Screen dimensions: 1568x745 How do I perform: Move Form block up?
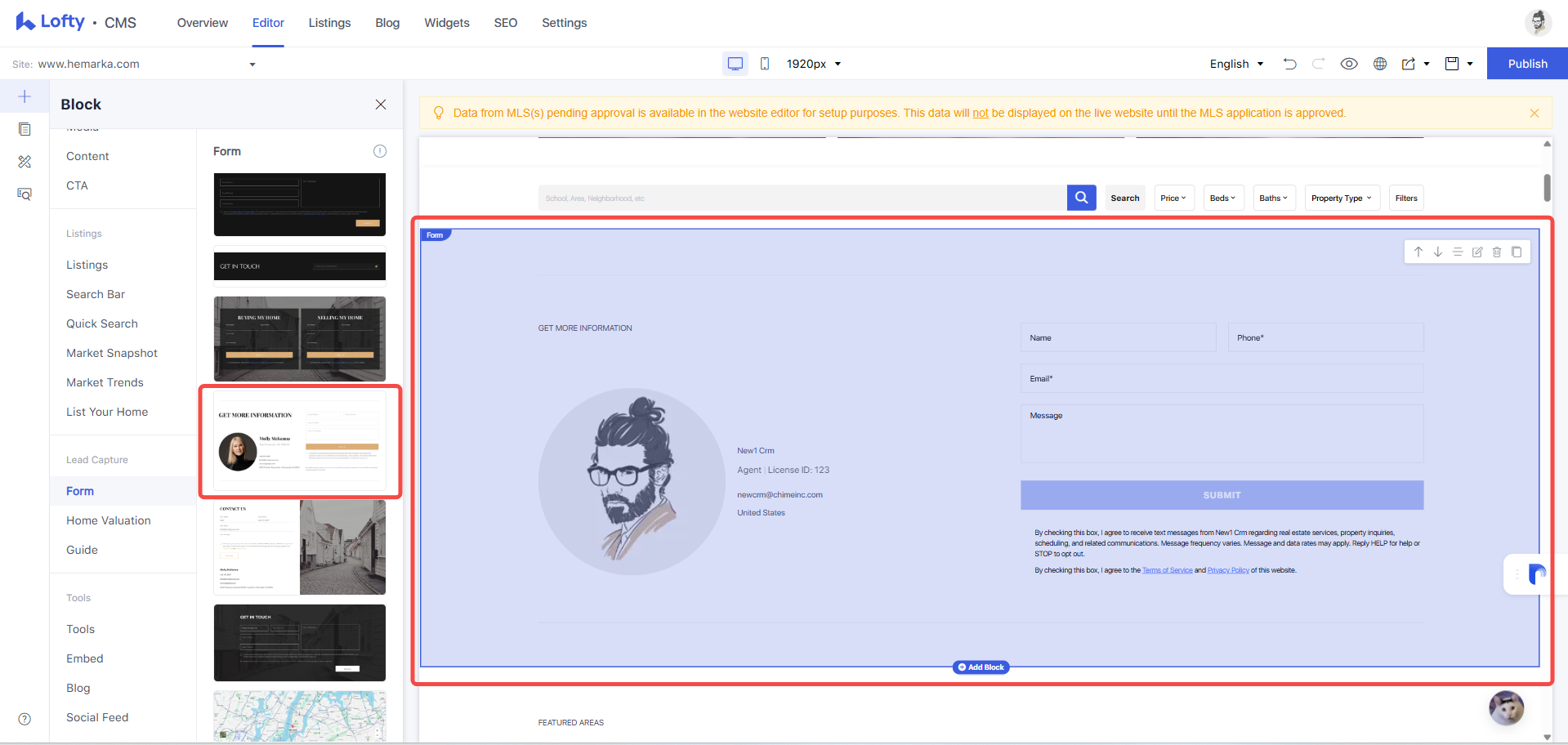(x=1418, y=252)
